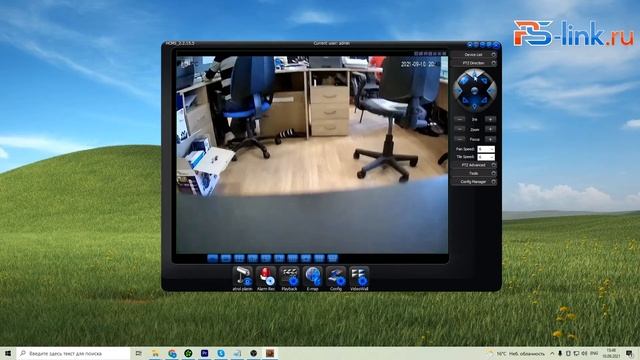Viewport: 640px width, 360px height.
Task: Expand the PTZ Advanced panel
Action: (474, 165)
